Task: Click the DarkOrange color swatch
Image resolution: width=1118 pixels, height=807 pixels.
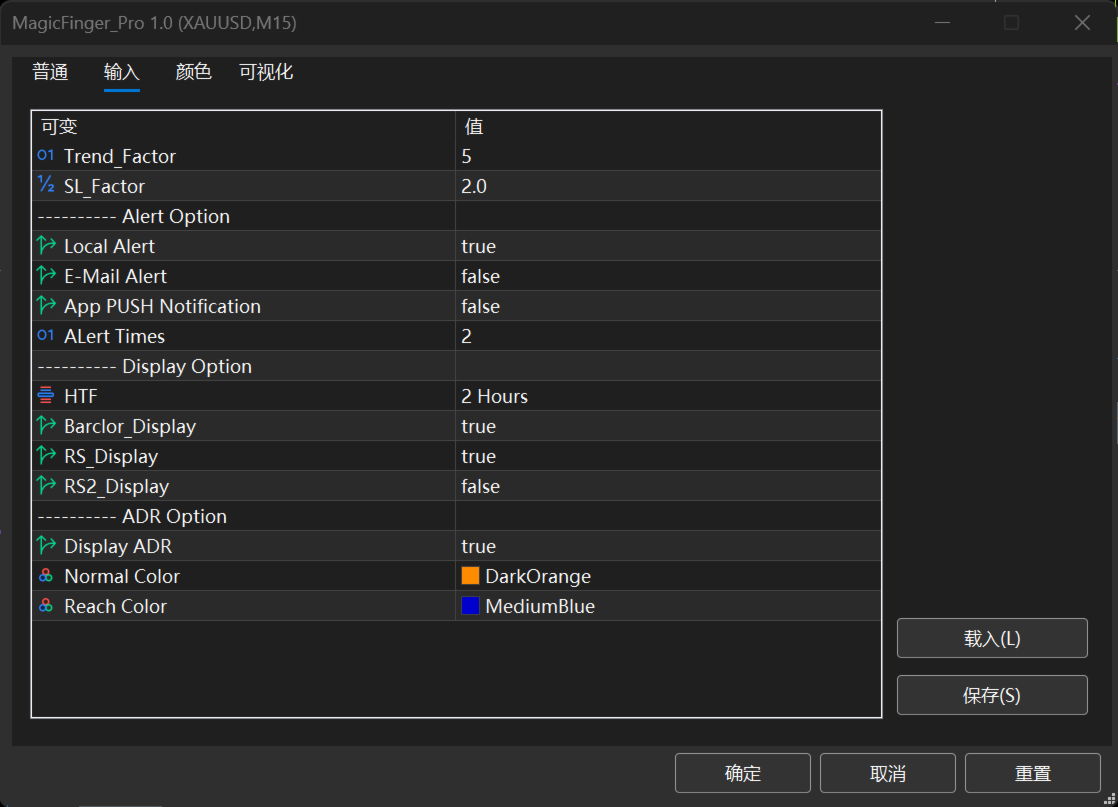Action: click(x=471, y=575)
